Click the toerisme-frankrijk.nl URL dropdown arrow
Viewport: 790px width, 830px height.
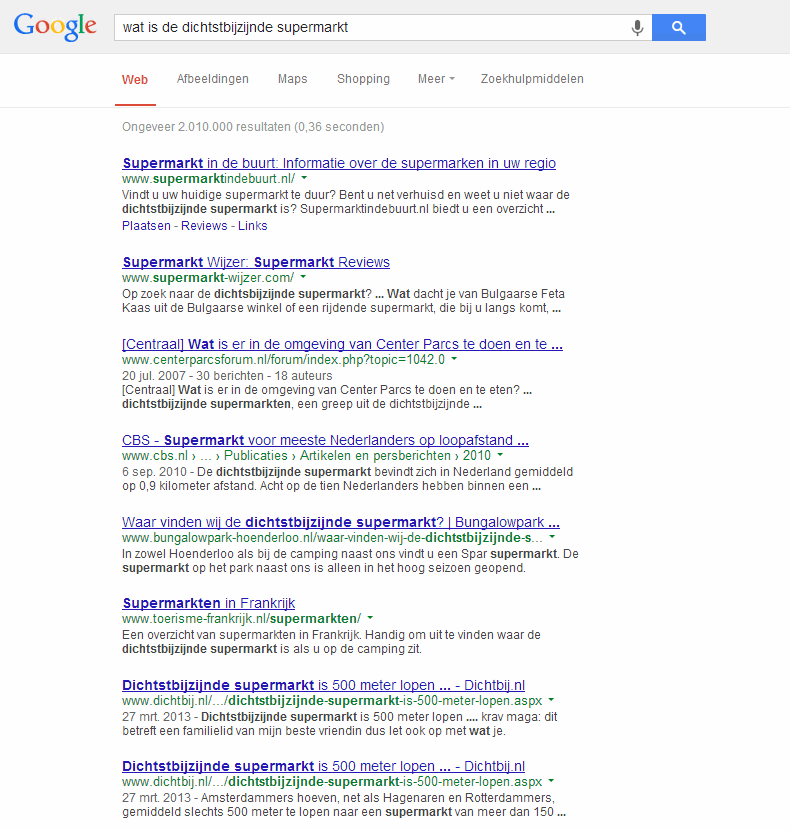pos(369,618)
